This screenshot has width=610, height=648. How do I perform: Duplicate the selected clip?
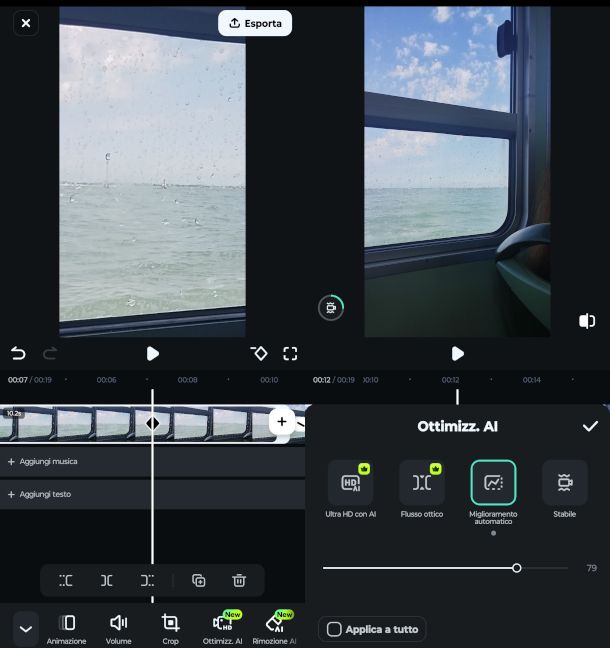point(199,581)
